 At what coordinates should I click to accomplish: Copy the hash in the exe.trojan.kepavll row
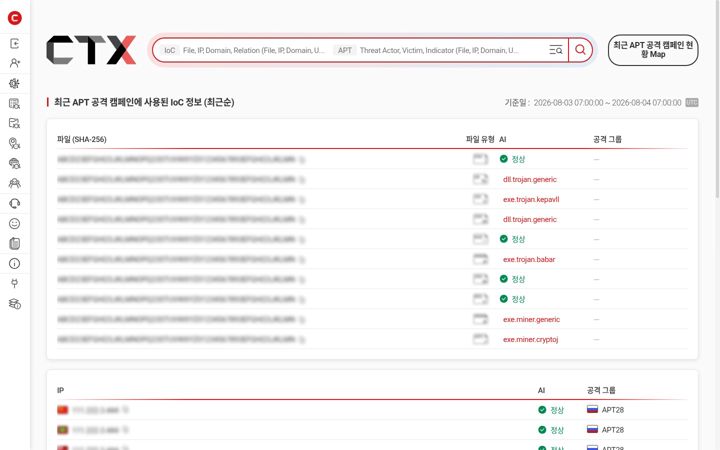302,200
